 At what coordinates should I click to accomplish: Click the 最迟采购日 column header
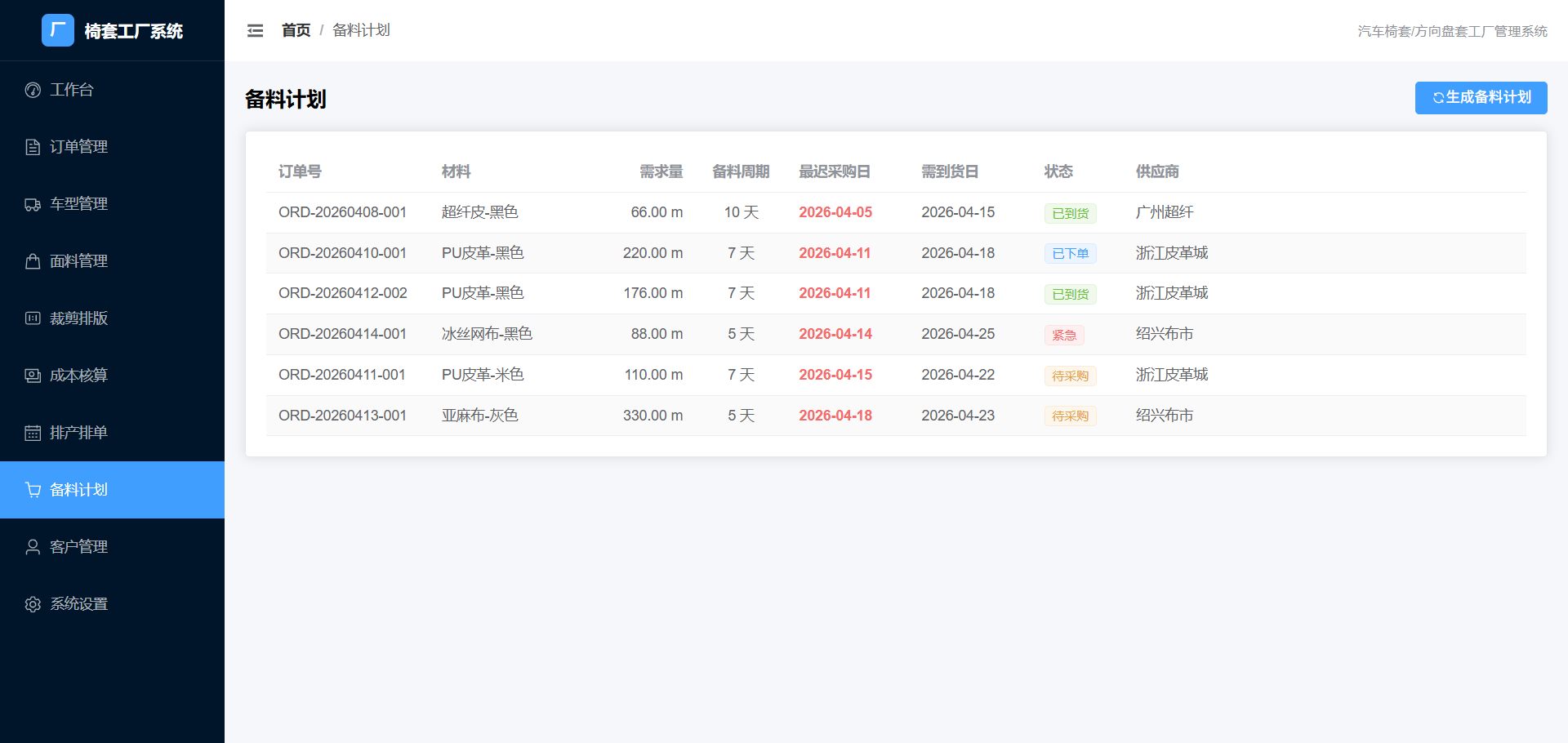[834, 171]
